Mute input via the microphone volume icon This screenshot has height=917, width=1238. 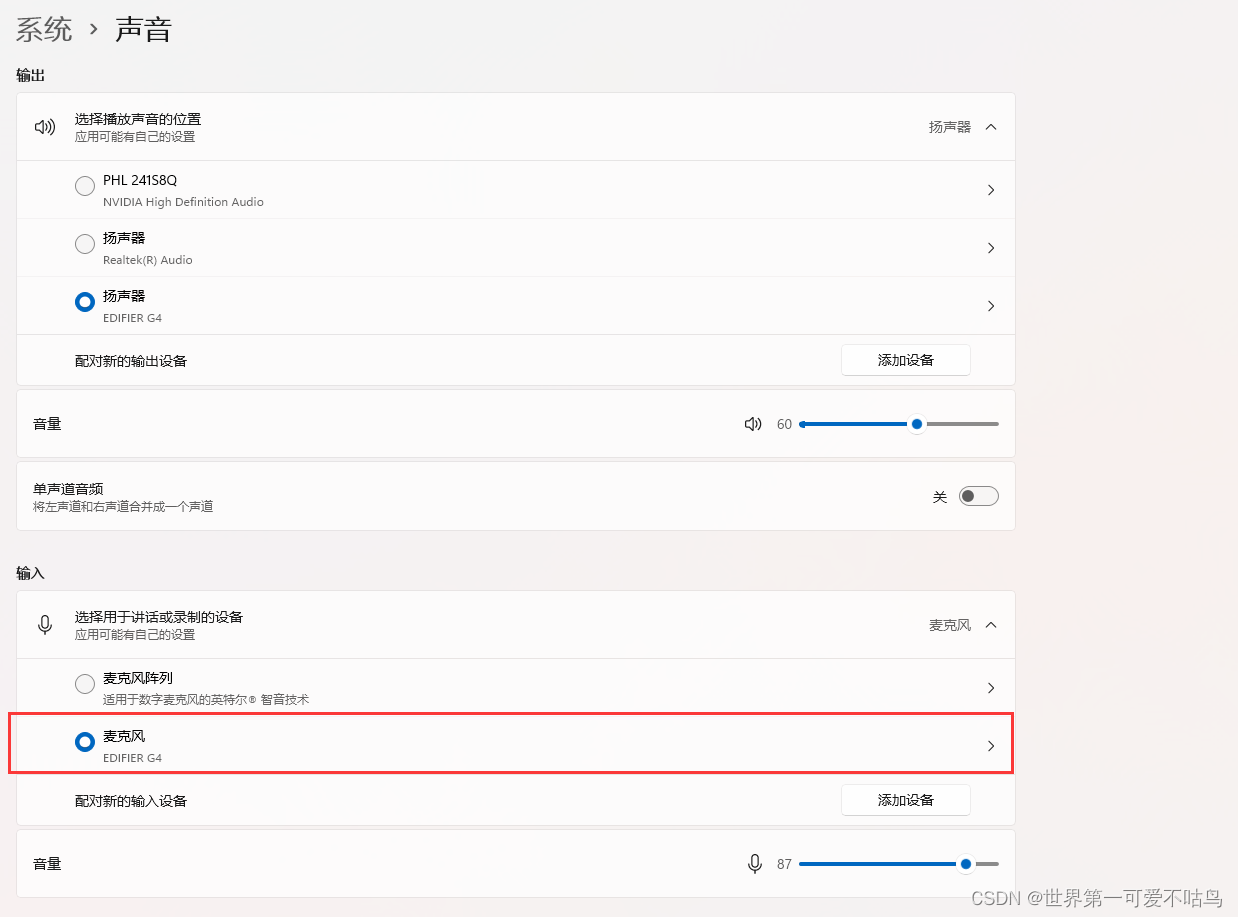click(755, 864)
